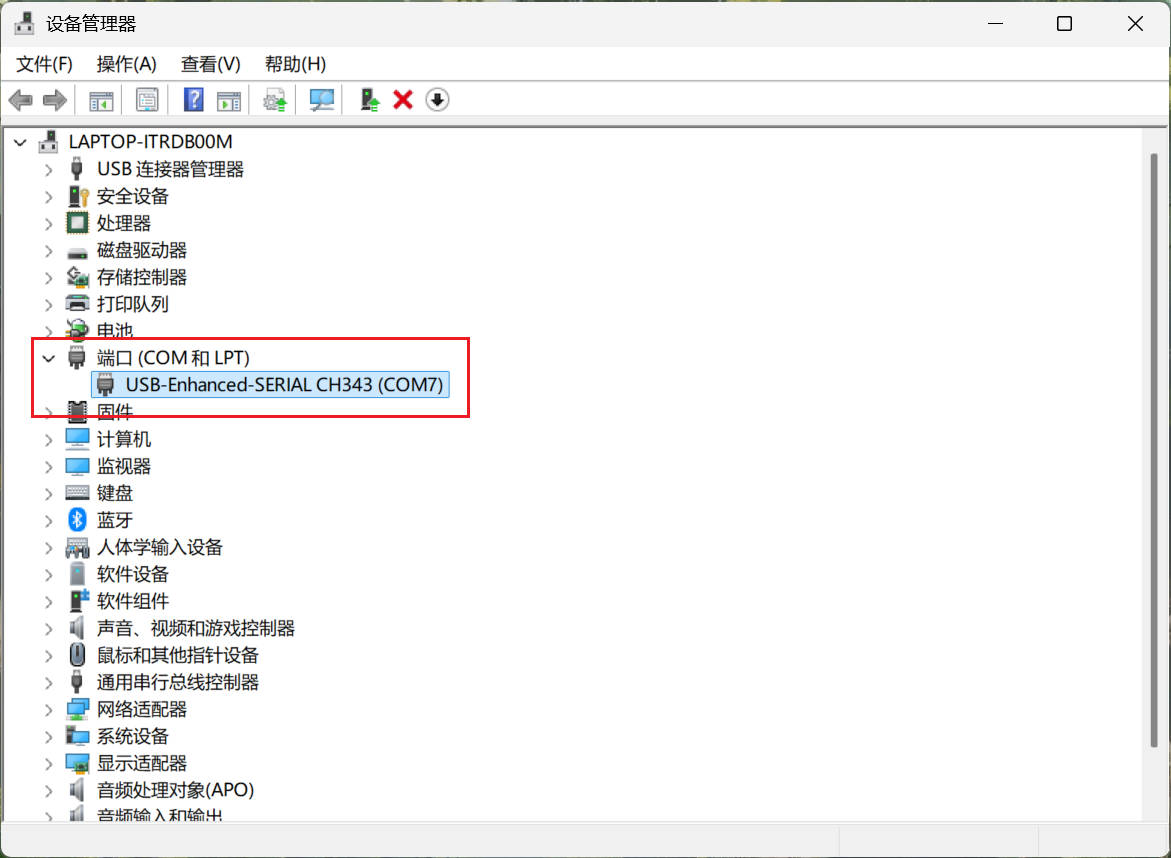
Task: Select the 蓝牙 category entry
Action: click(114, 519)
